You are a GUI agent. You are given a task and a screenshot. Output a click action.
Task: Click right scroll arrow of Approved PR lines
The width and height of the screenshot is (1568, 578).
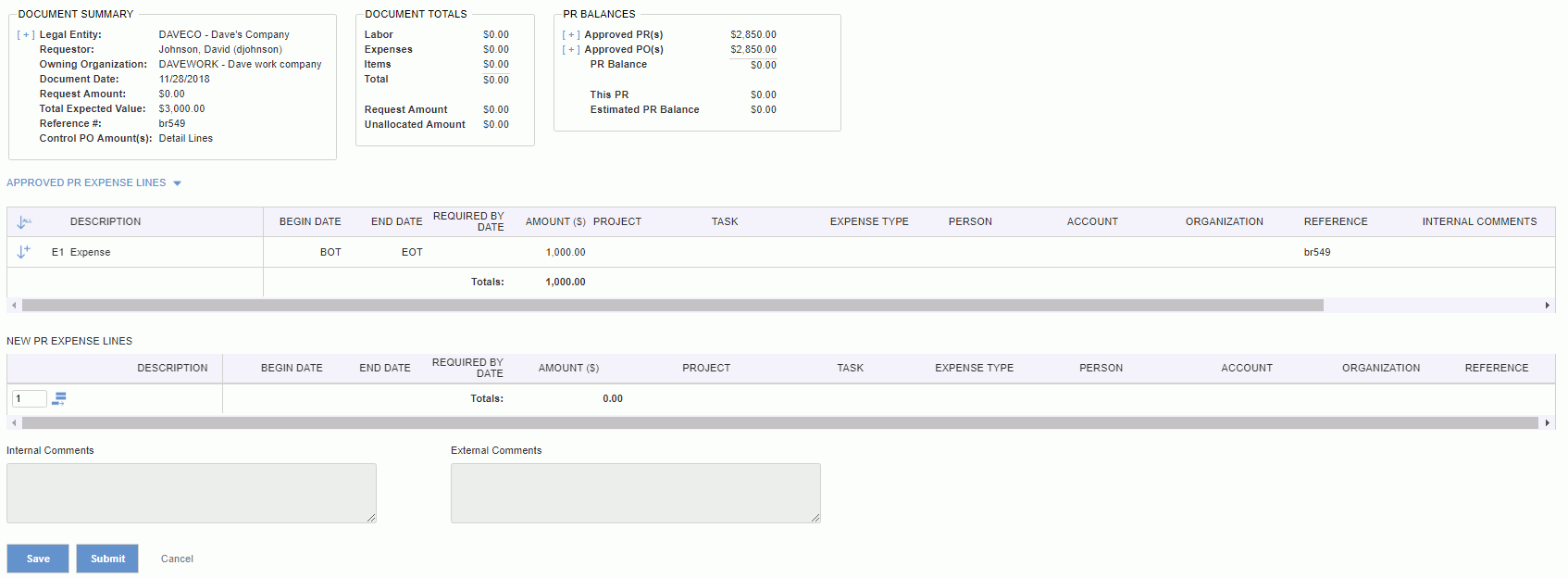(1548, 306)
